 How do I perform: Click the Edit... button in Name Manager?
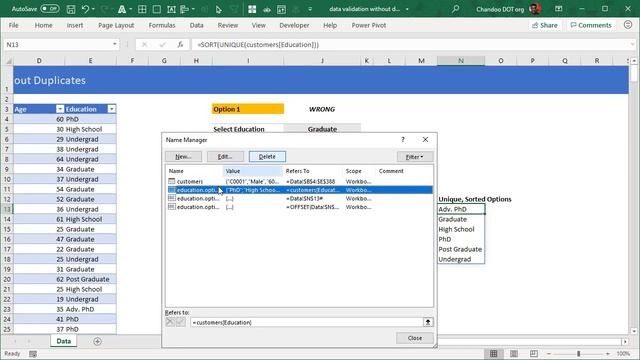(x=225, y=156)
